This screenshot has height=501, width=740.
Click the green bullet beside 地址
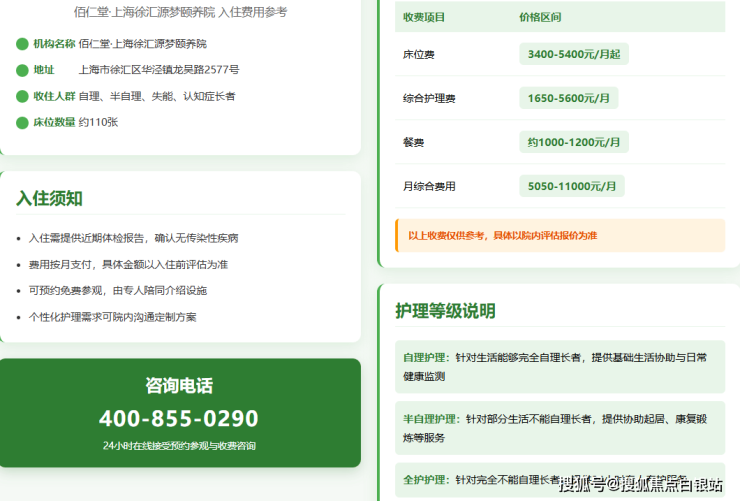pyautogui.click(x=22, y=70)
